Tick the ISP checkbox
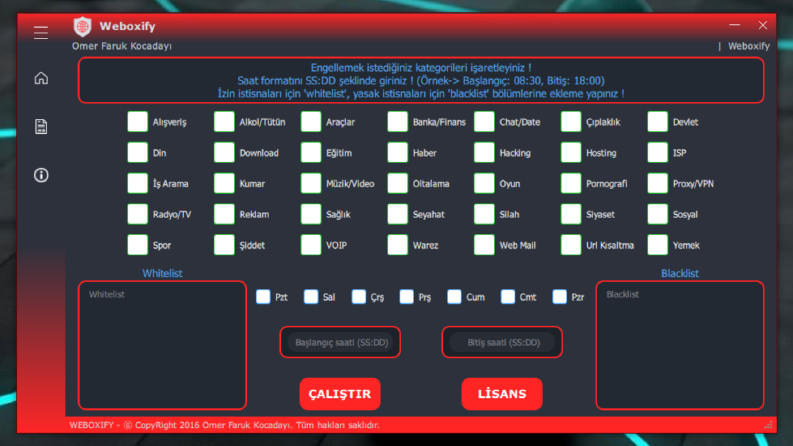Viewport: 793px width, 446px height. [x=657, y=153]
